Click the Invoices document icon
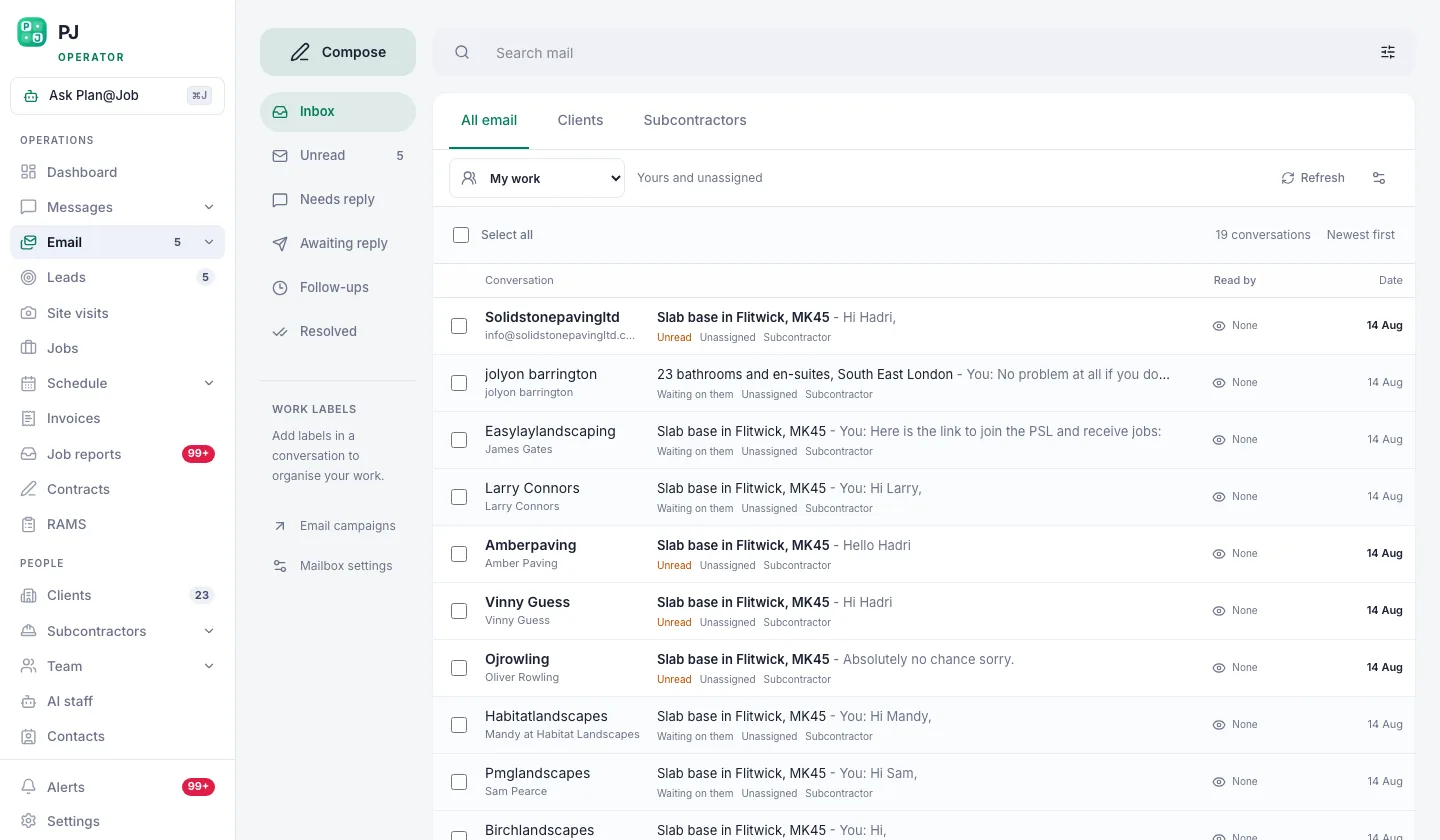Screen dimensions: 1440x840 (28, 418)
